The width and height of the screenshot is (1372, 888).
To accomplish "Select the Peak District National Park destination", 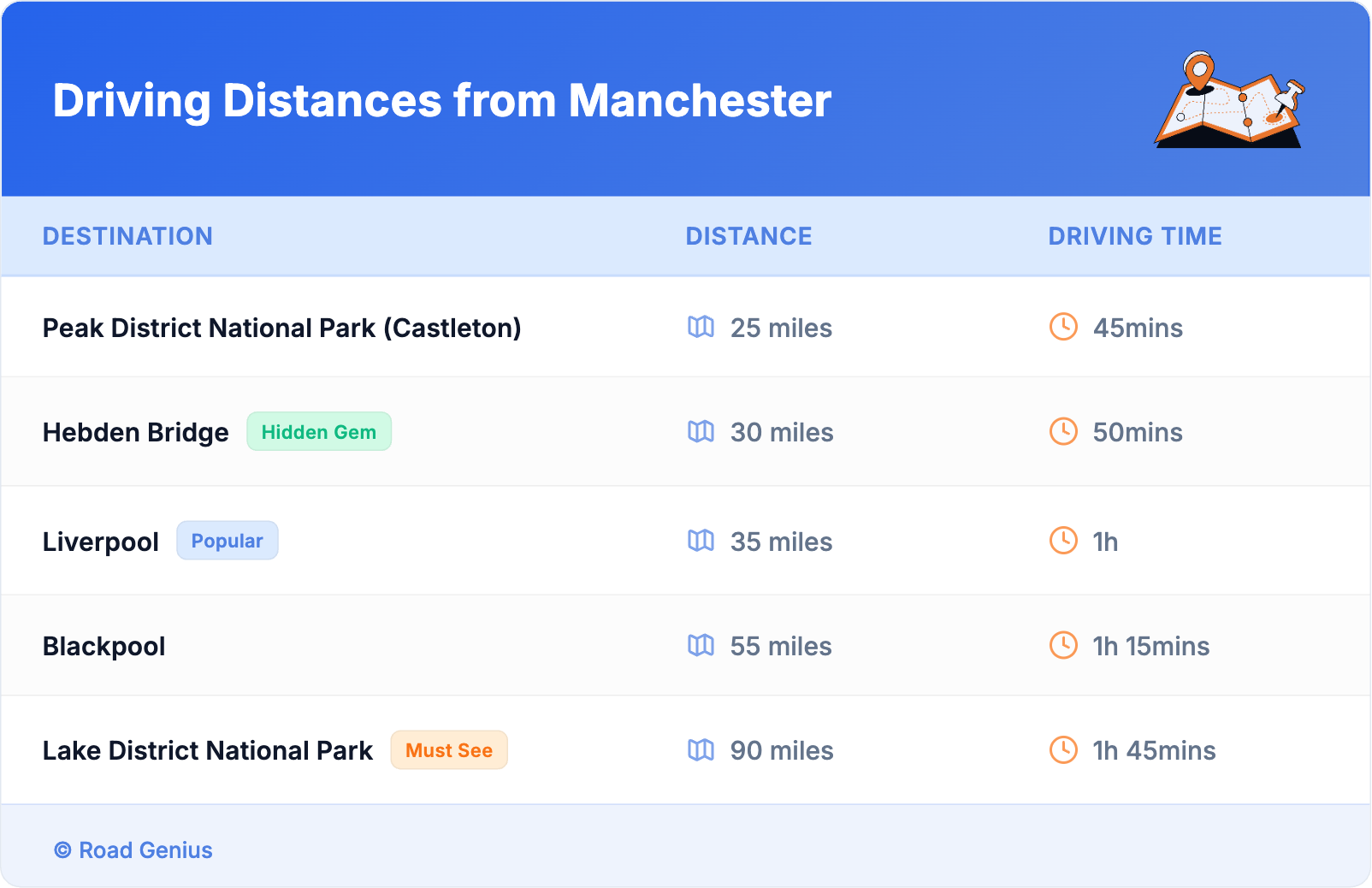I will click(281, 328).
